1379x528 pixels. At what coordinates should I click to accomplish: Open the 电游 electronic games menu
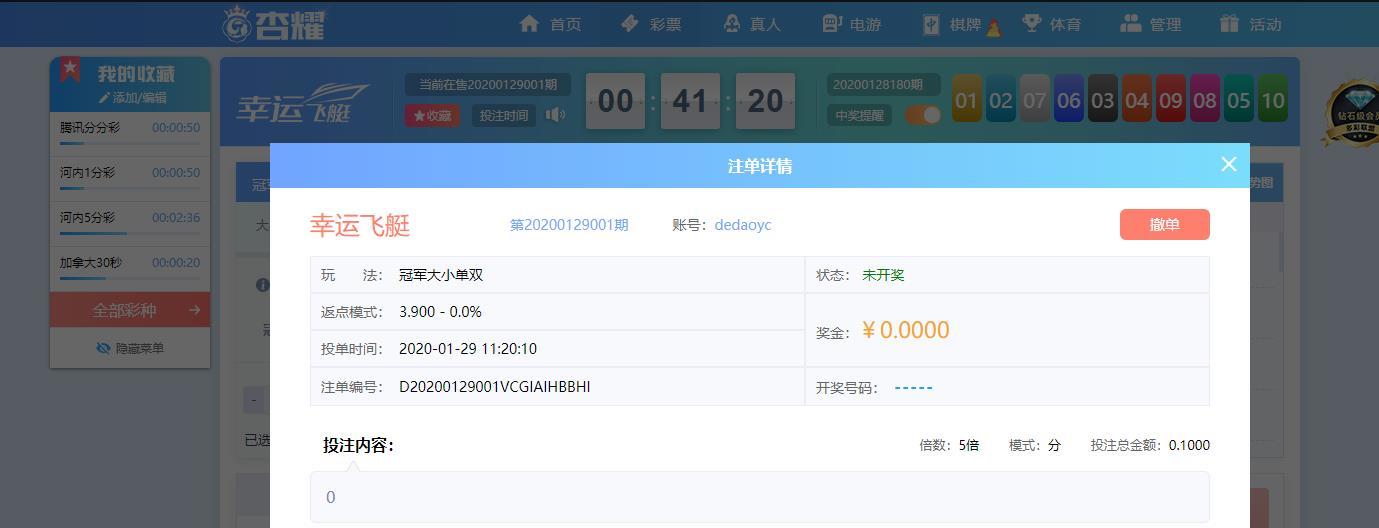851,24
